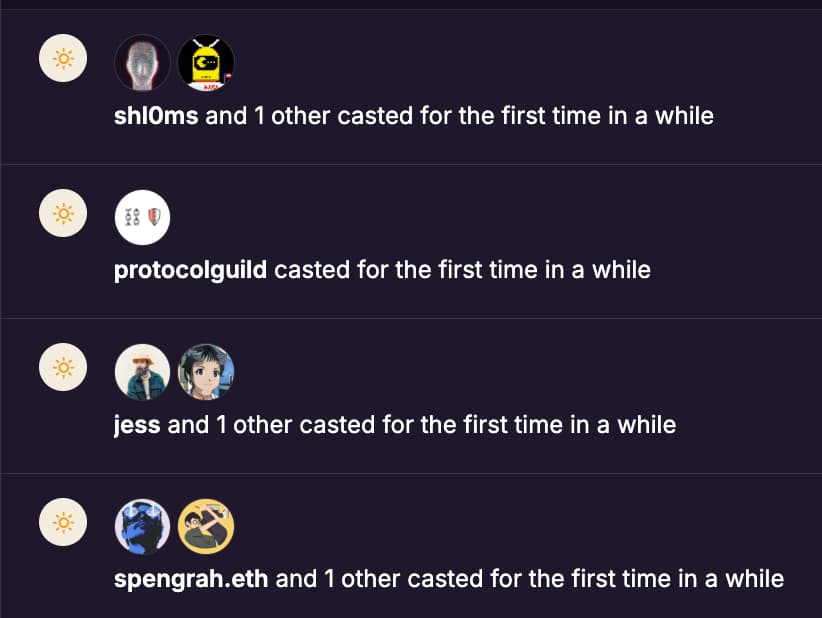Viewport: 822px width, 618px height.
Task: Open the shl0ms username link
Action: click(157, 116)
